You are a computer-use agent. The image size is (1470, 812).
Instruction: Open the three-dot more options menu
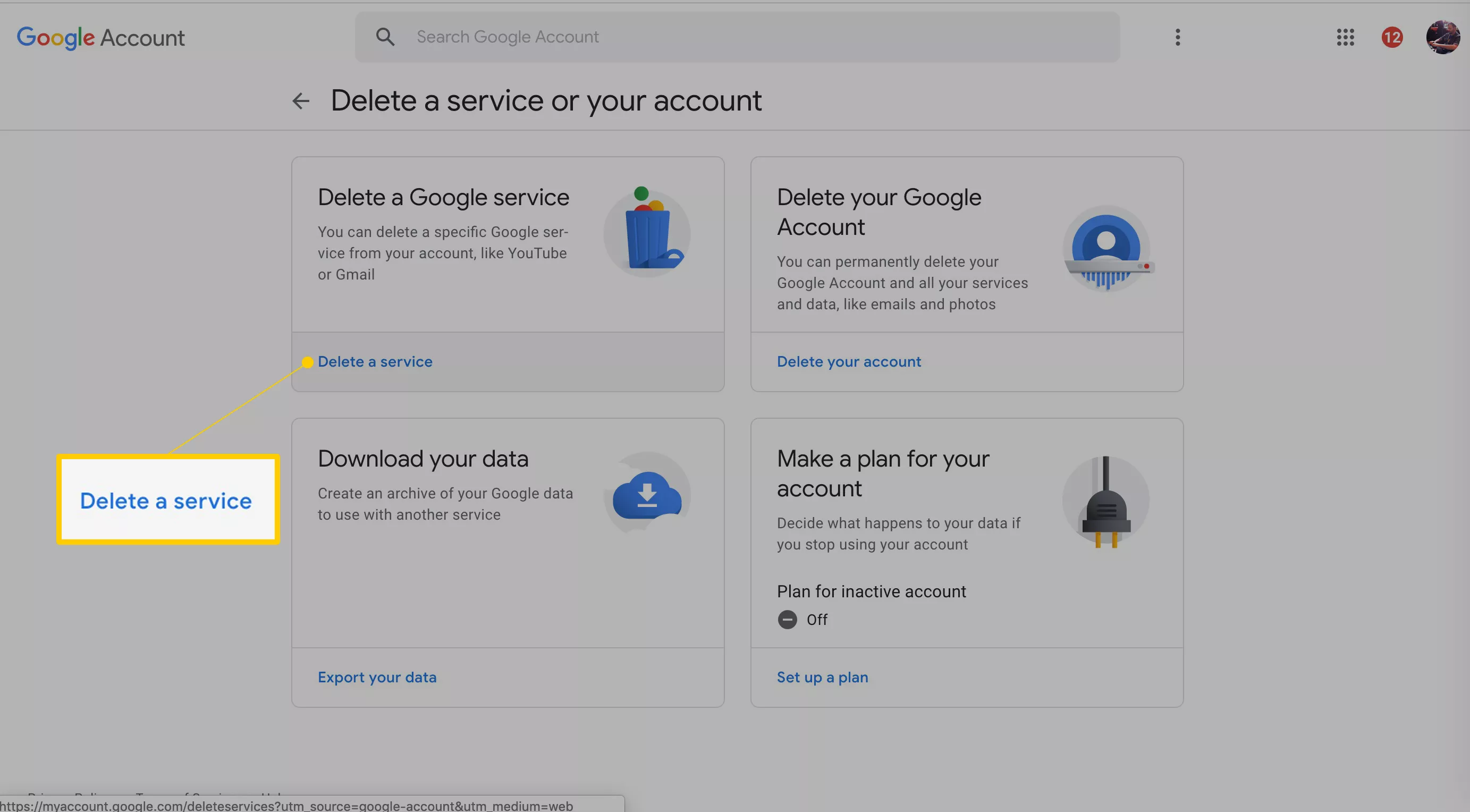coord(1177,38)
